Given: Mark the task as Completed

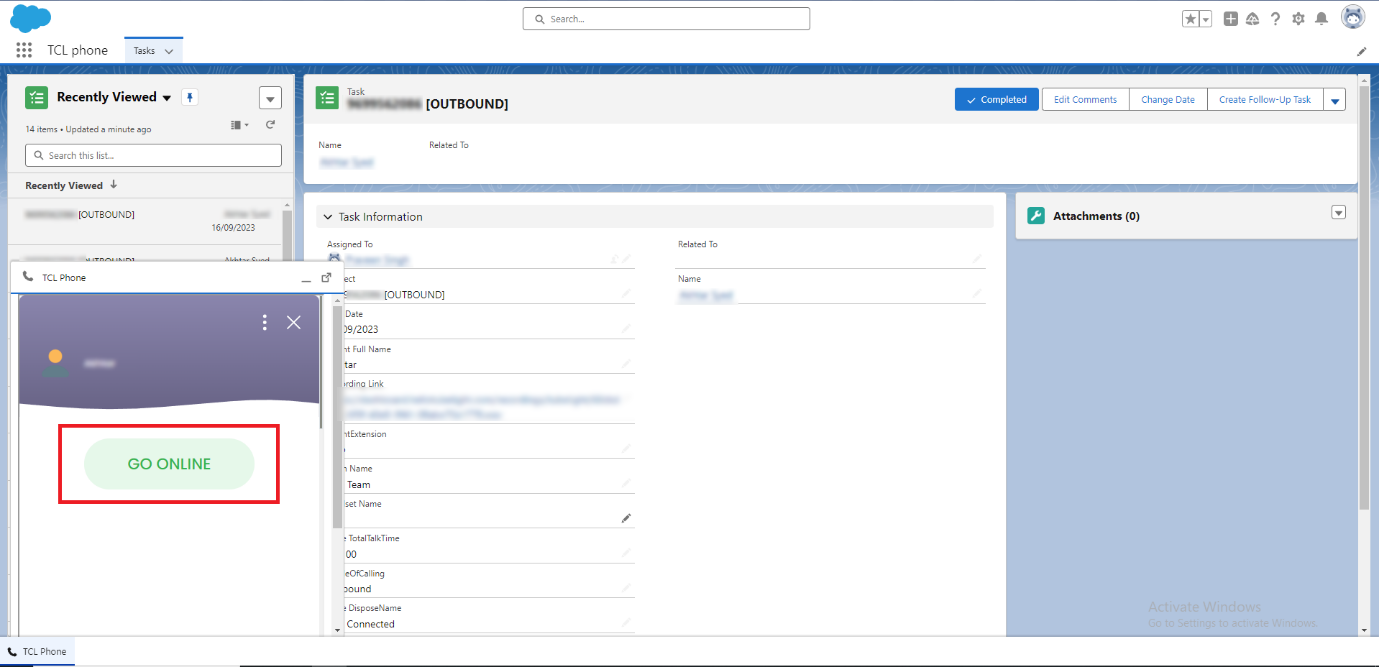Looking at the screenshot, I should click(997, 100).
